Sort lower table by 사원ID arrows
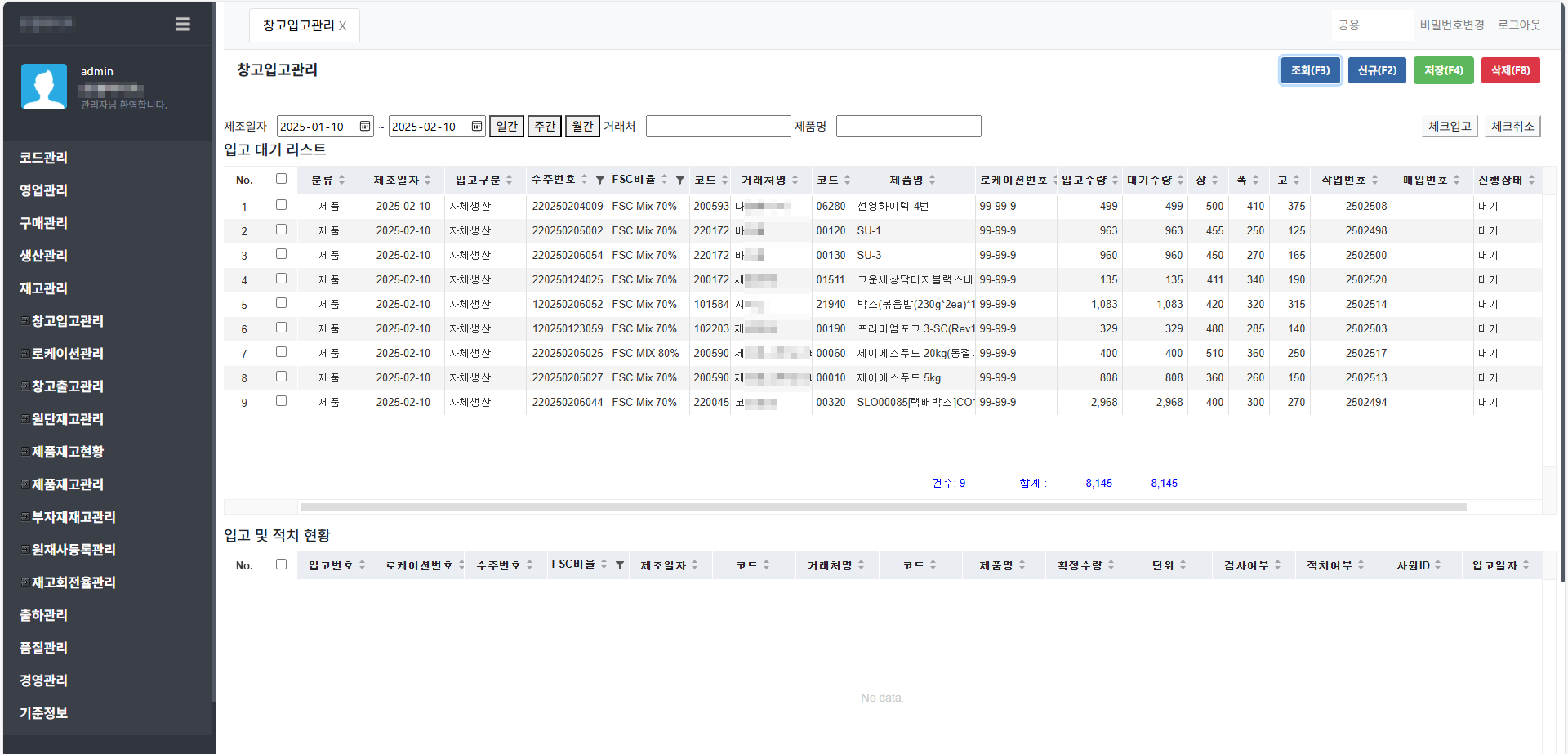This screenshot has height=754, width=1568. click(1437, 565)
